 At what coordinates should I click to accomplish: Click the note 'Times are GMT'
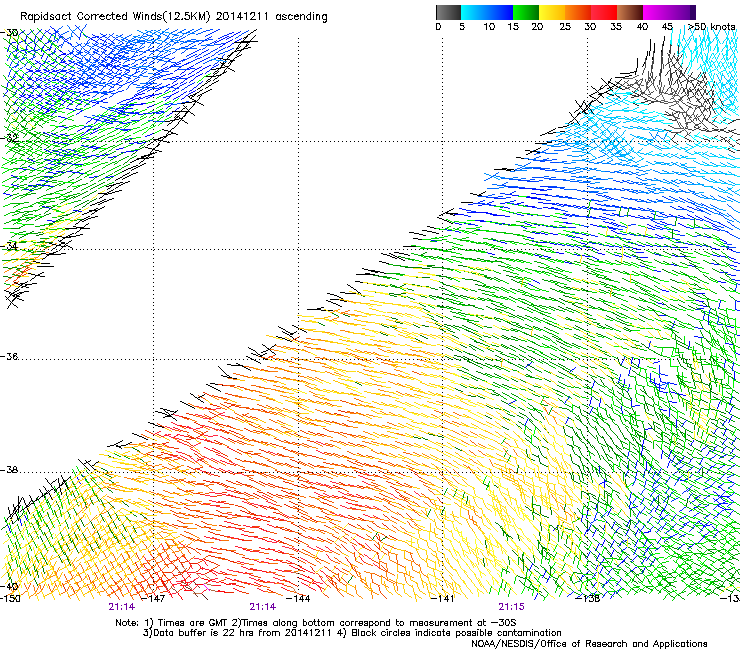coord(193,623)
